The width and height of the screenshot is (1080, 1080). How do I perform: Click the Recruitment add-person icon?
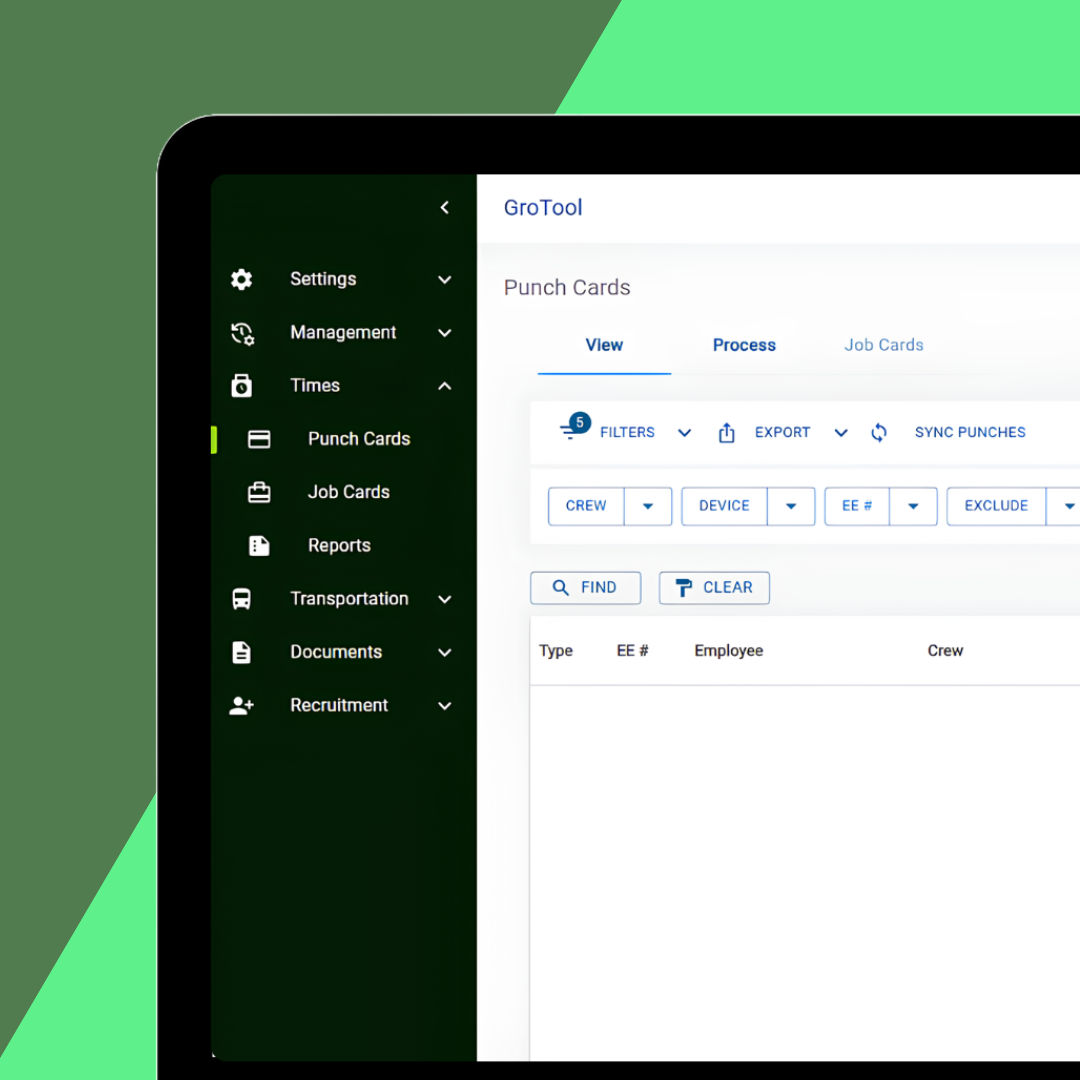pyautogui.click(x=241, y=705)
